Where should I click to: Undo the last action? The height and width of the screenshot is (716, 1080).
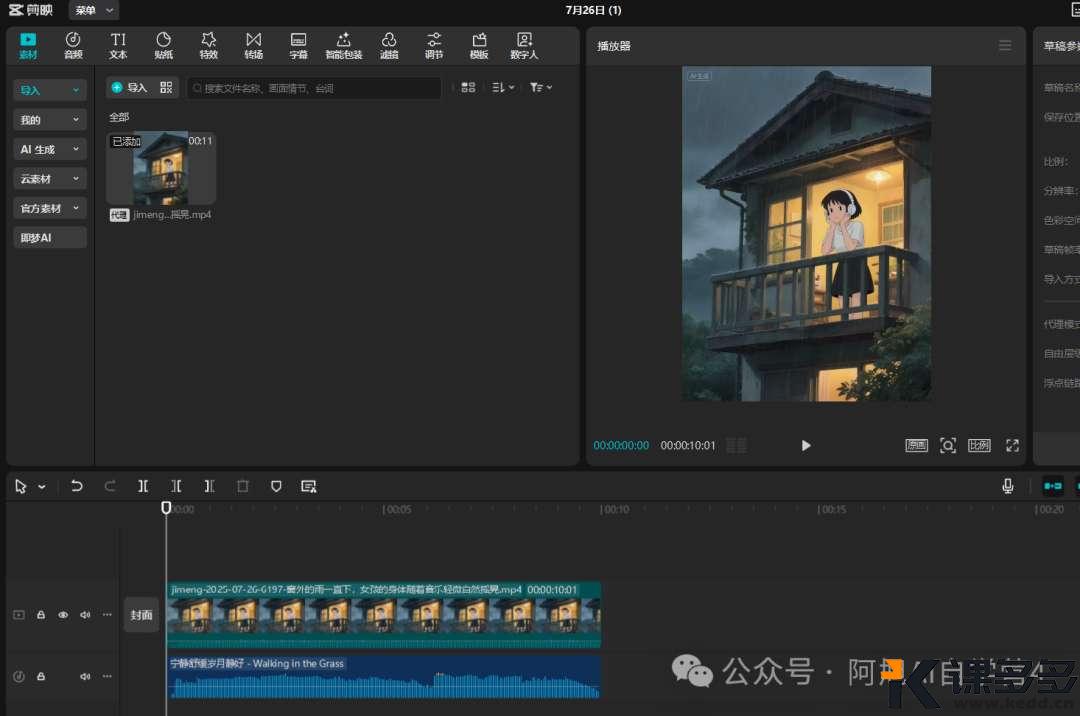[x=76, y=486]
